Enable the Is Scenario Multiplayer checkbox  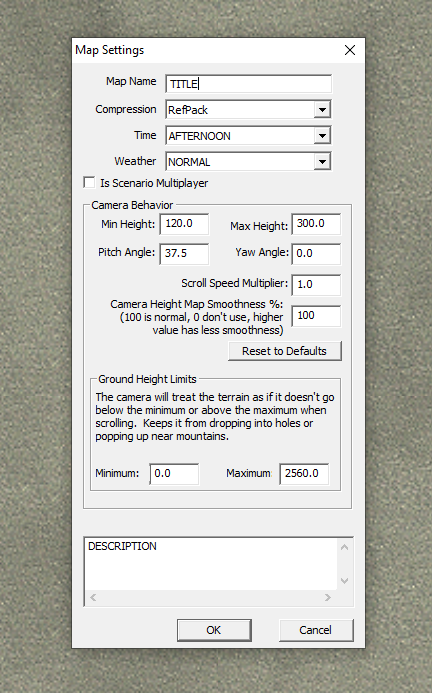click(x=89, y=183)
